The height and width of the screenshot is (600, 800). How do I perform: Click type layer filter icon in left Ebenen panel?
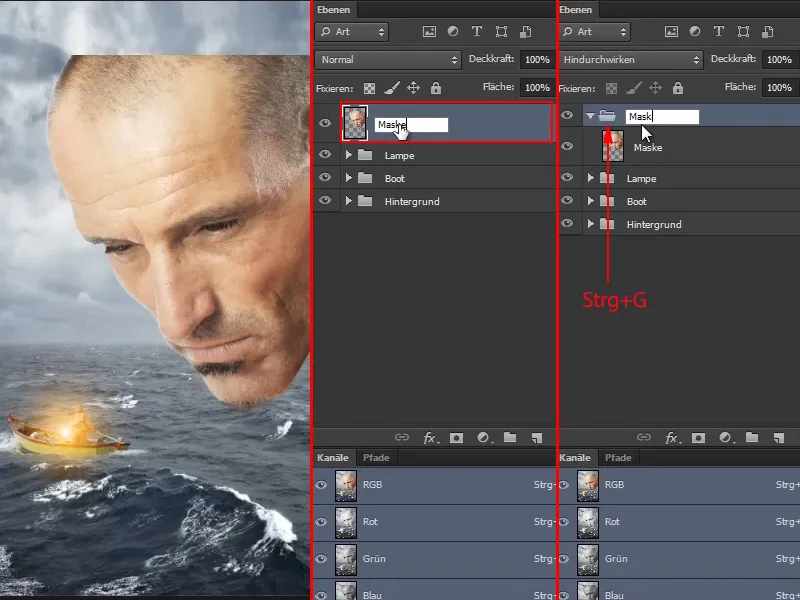pyautogui.click(x=477, y=32)
